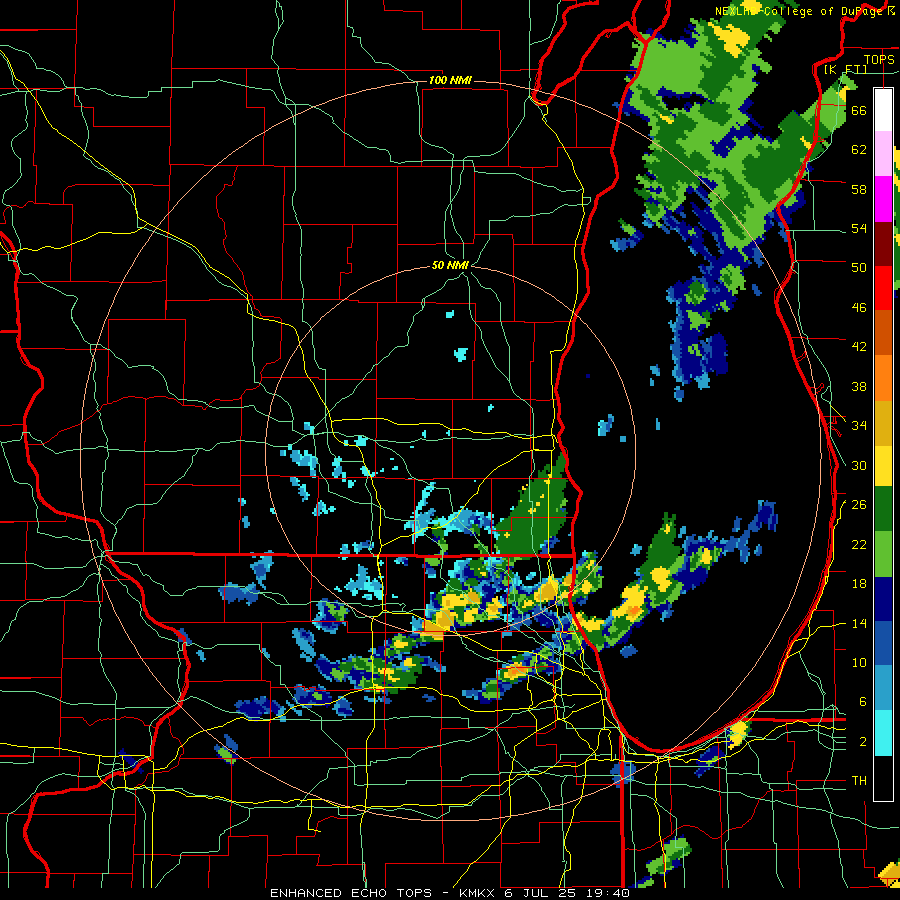Click the dark red swatch near 54

click(x=883, y=243)
